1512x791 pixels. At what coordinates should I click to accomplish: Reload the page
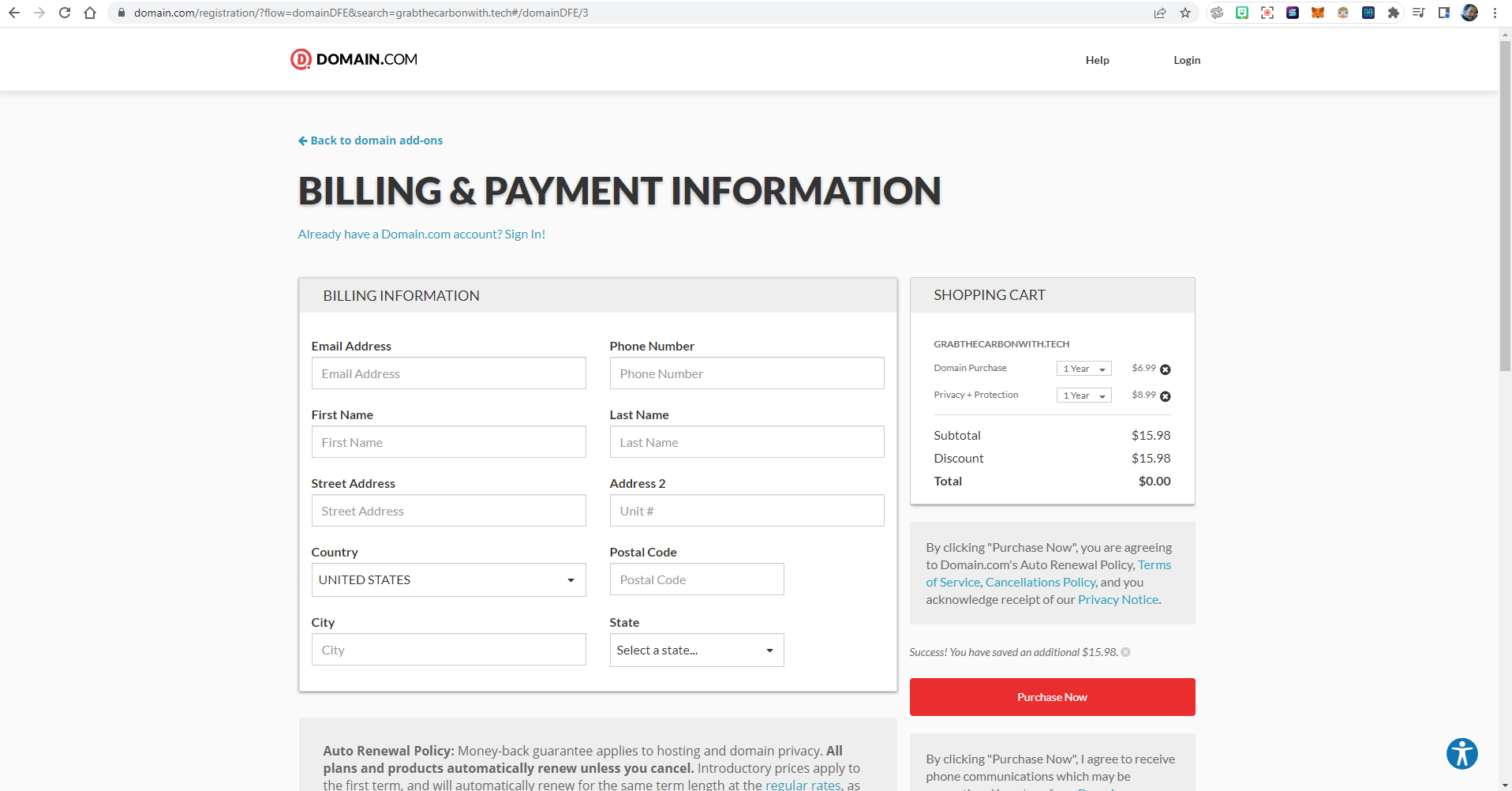(65, 13)
